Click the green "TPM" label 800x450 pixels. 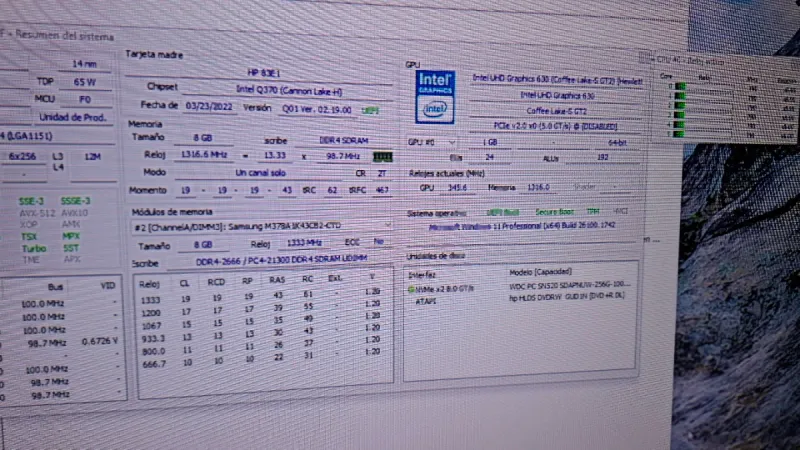pyautogui.click(x=593, y=211)
